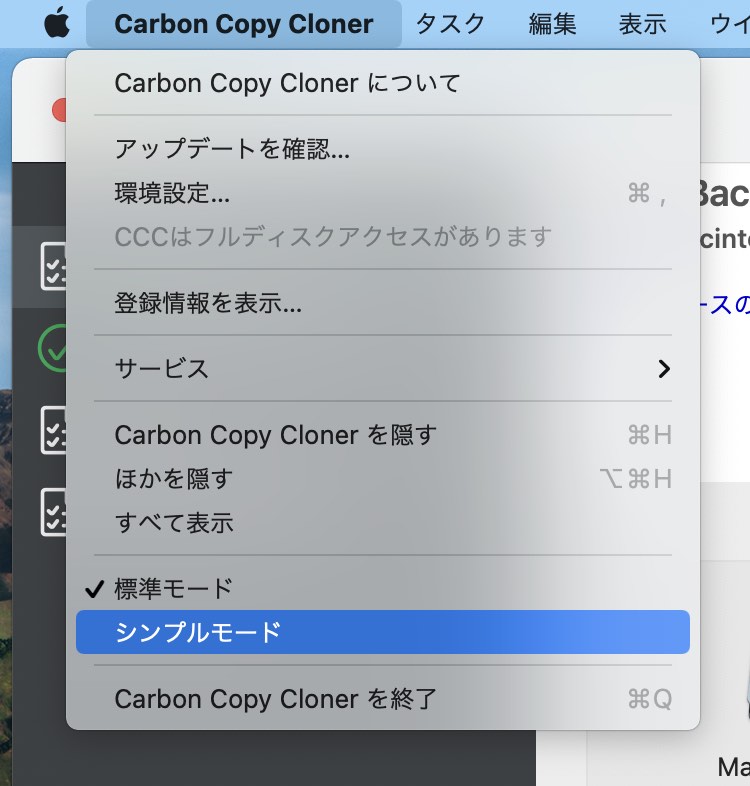The height and width of the screenshot is (786, 750).
Task: Choose Carbon Copy Cloner を終了
Action: pyautogui.click(x=383, y=698)
